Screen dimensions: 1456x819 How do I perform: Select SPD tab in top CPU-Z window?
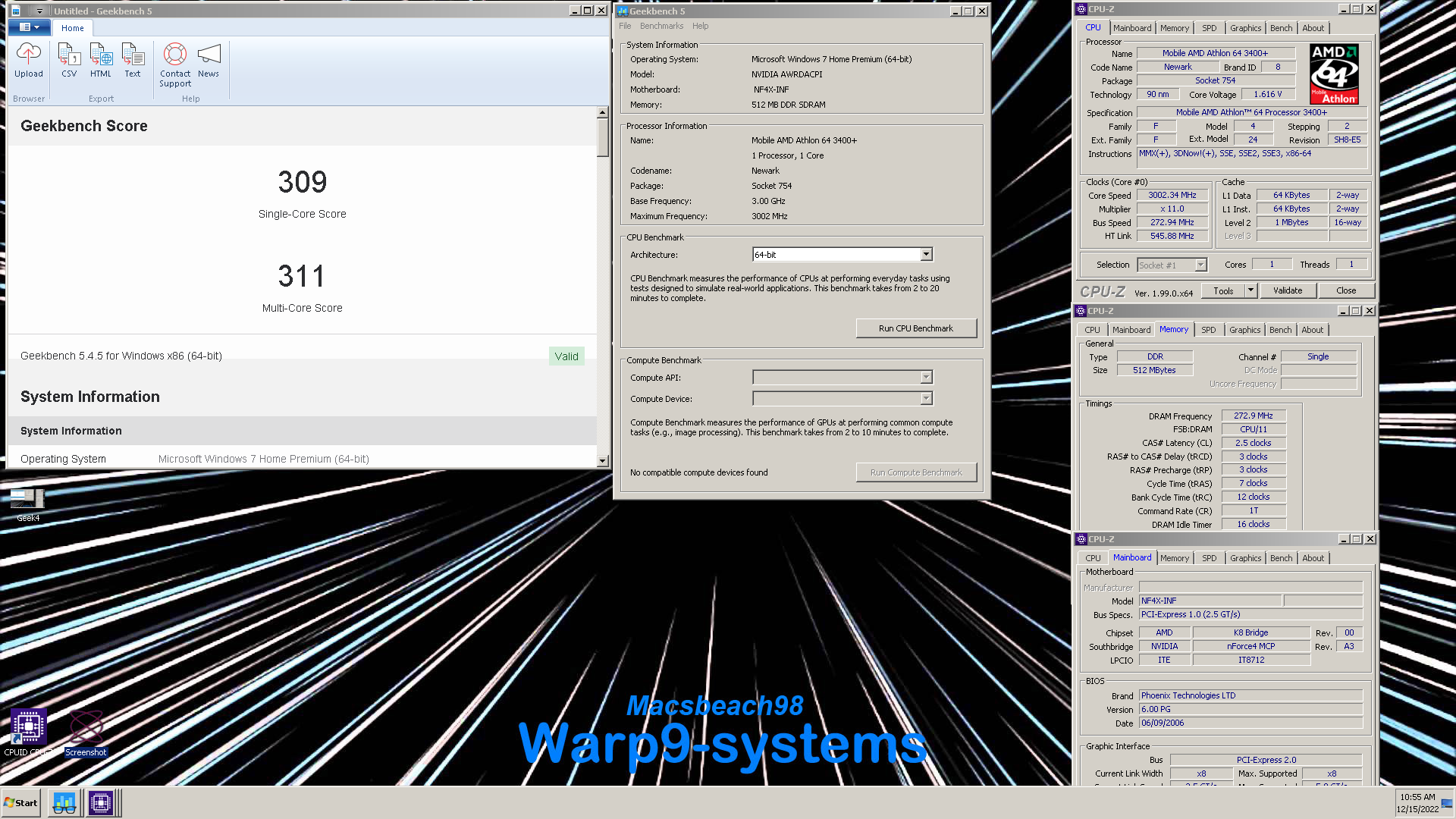click(x=1210, y=28)
